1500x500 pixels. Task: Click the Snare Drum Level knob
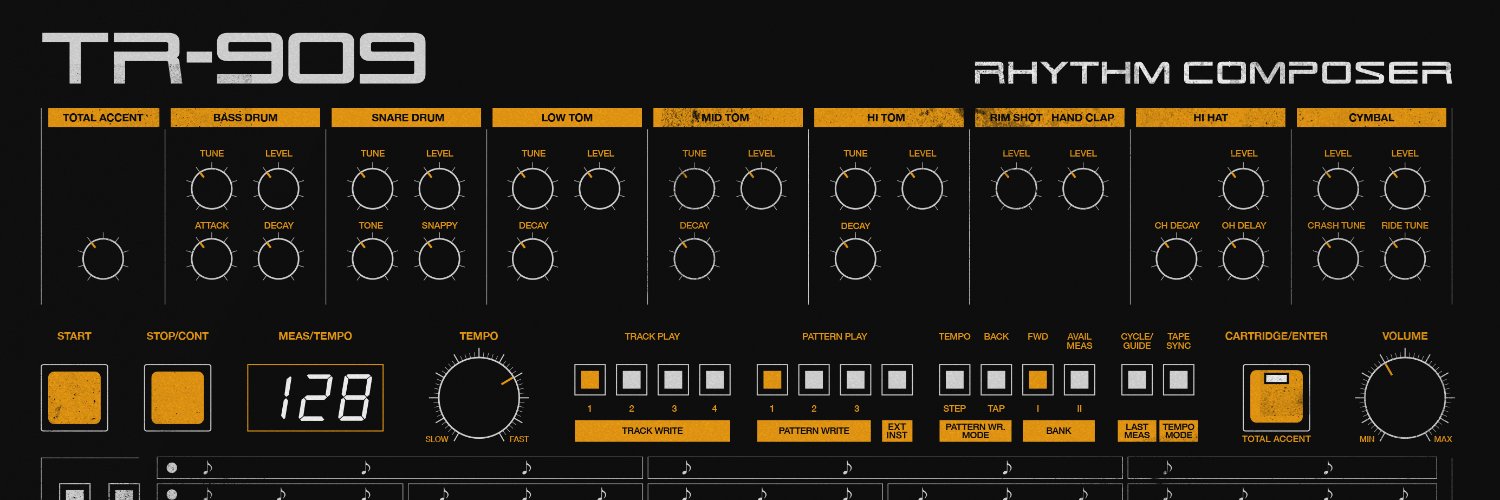tap(439, 188)
